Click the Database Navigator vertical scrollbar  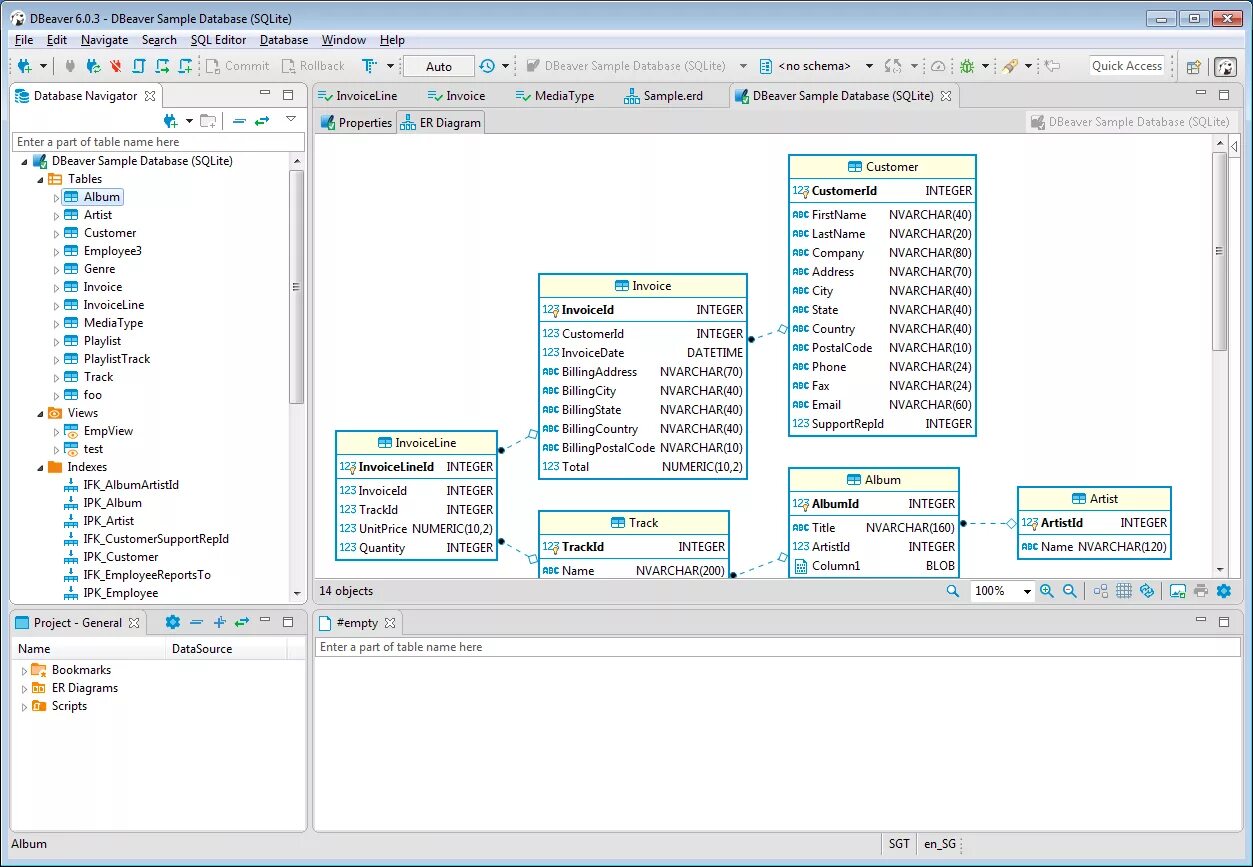(296, 287)
